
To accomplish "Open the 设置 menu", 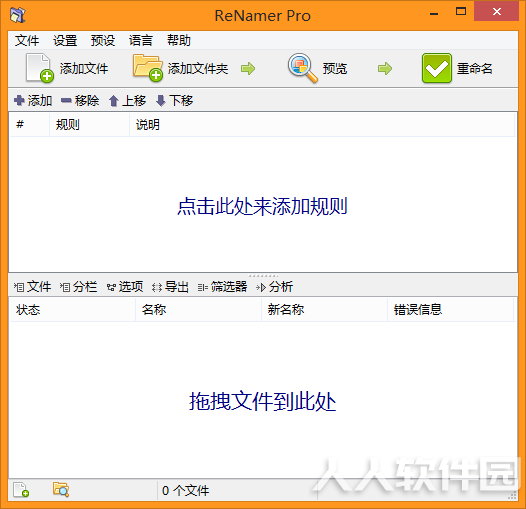I will (65, 41).
